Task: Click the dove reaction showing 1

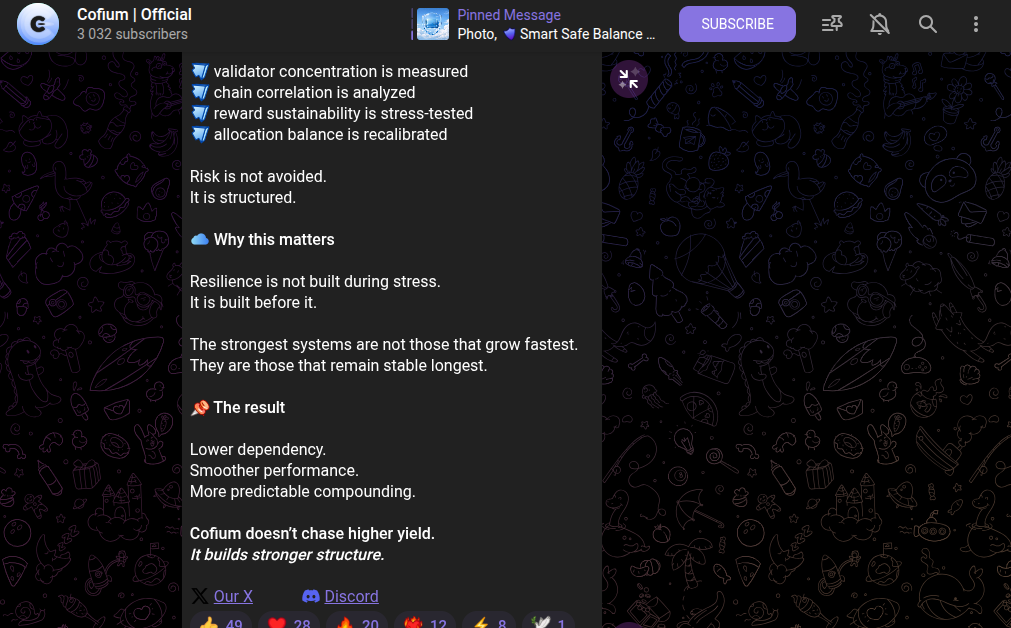Action: click(548, 622)
